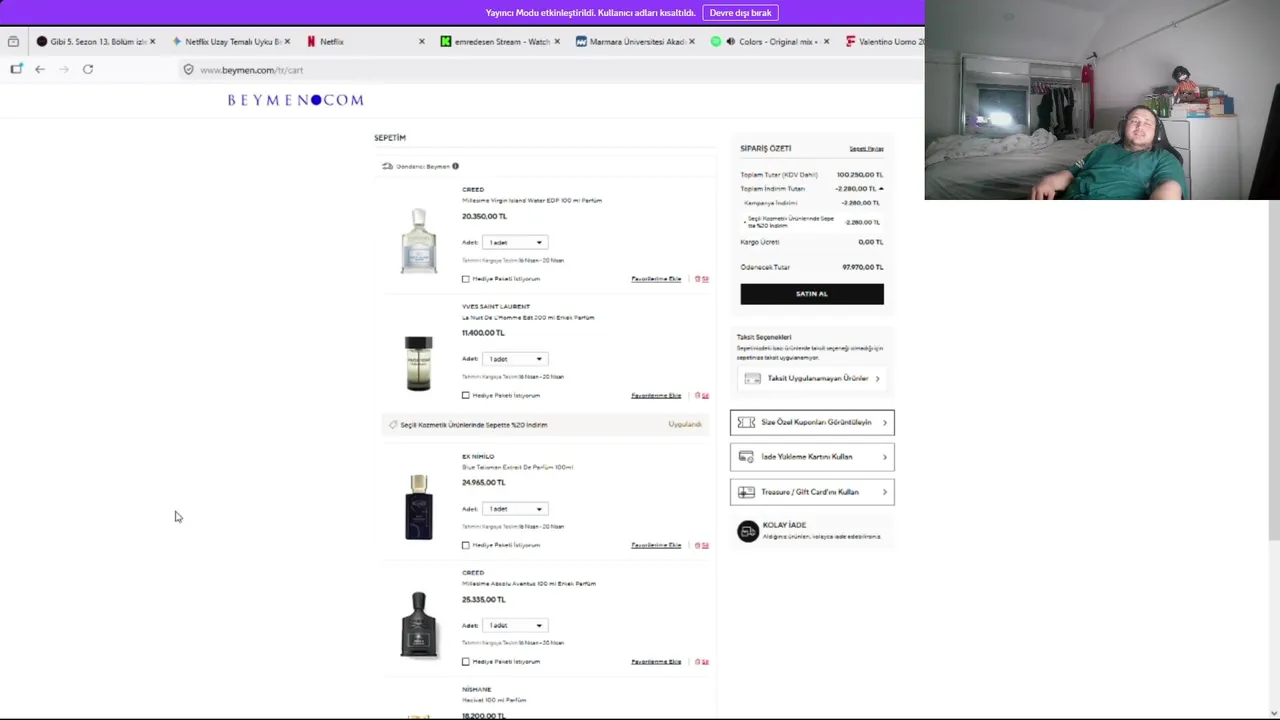Click the Sepeti Paylaş link
The height and width of the screenshot is (720, 1280).
pos(866,148)
